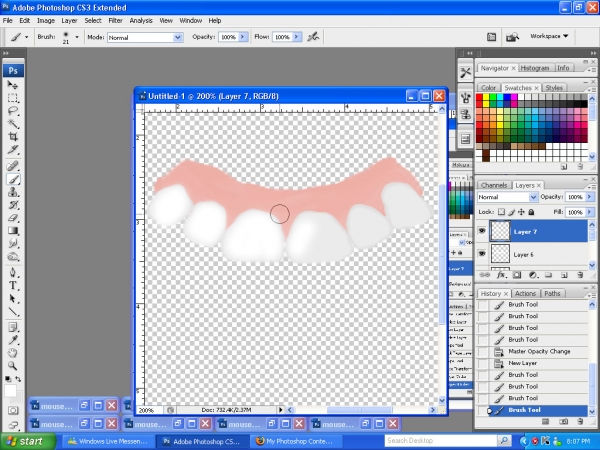Select the Blur tool
The width and height of the screenshot is (600, 450).
[x=13, y=243]
